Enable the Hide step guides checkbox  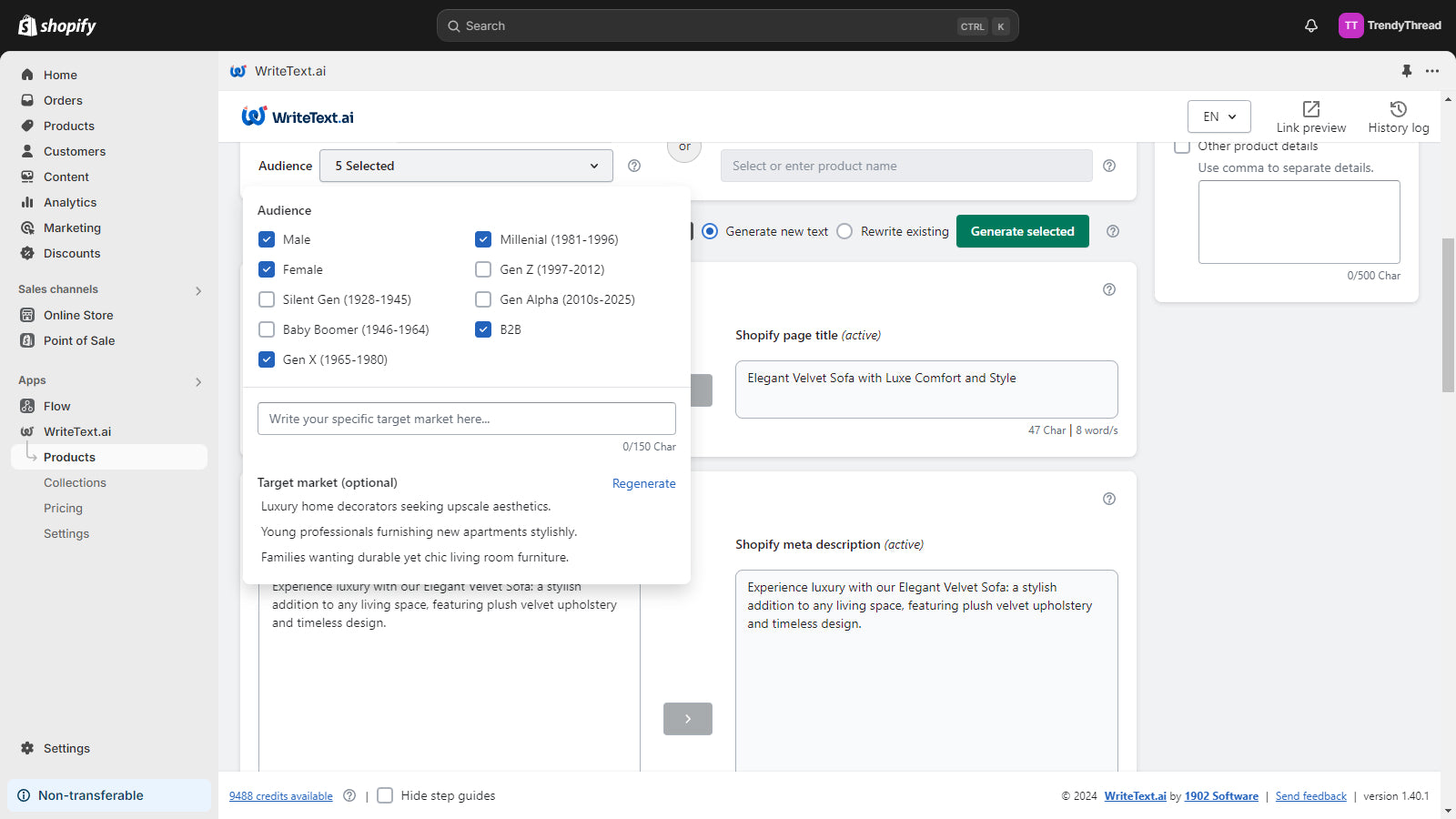point(385,795)
